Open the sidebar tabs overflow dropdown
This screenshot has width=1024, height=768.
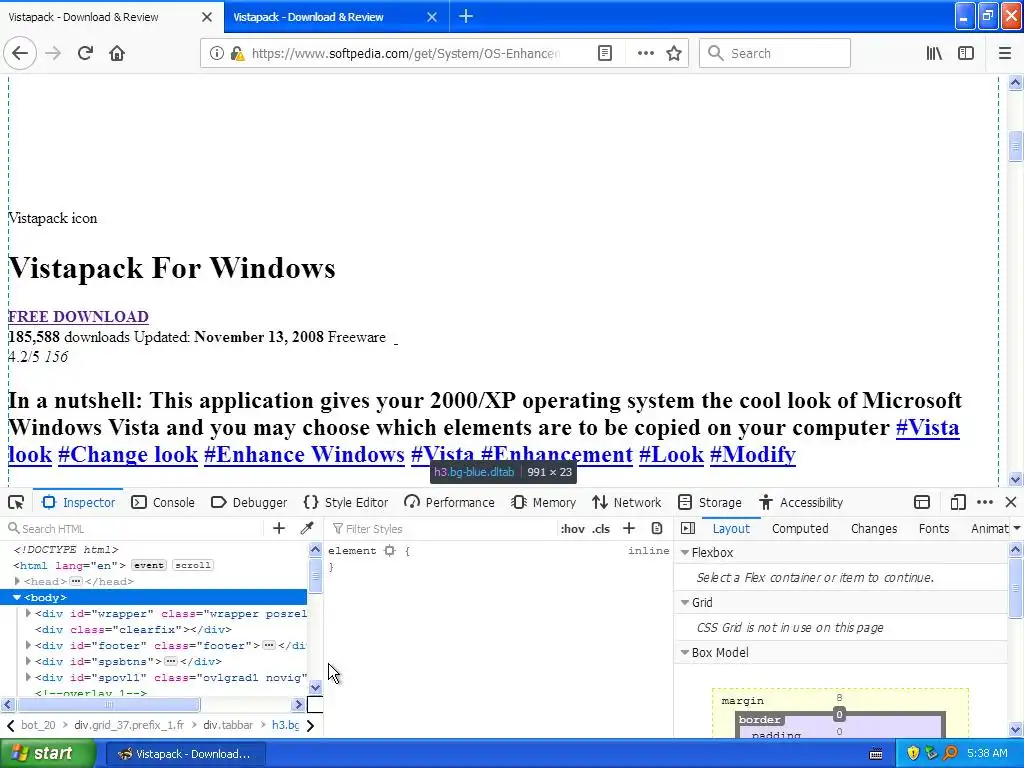pyautogui.click(x=1016, y=528)
